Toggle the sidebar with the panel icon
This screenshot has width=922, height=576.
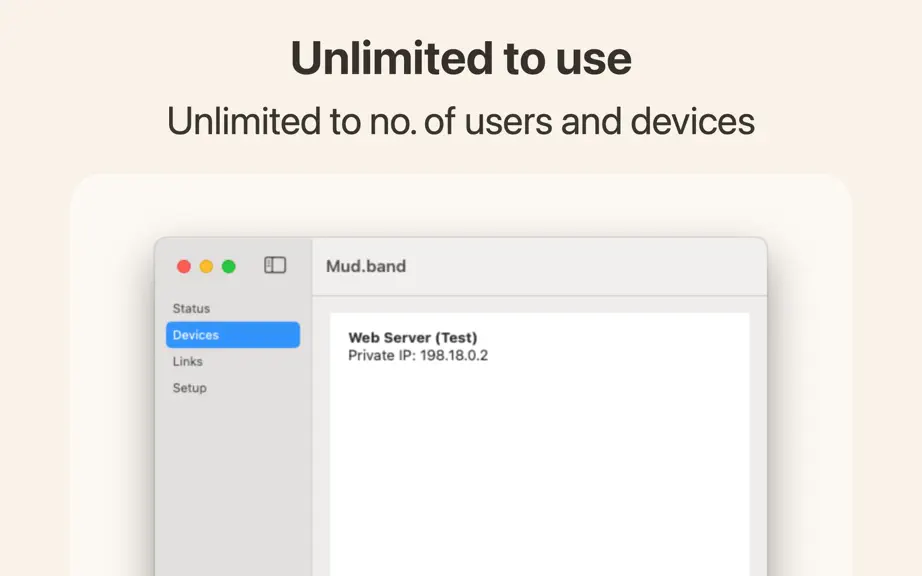tap(275, 265)
